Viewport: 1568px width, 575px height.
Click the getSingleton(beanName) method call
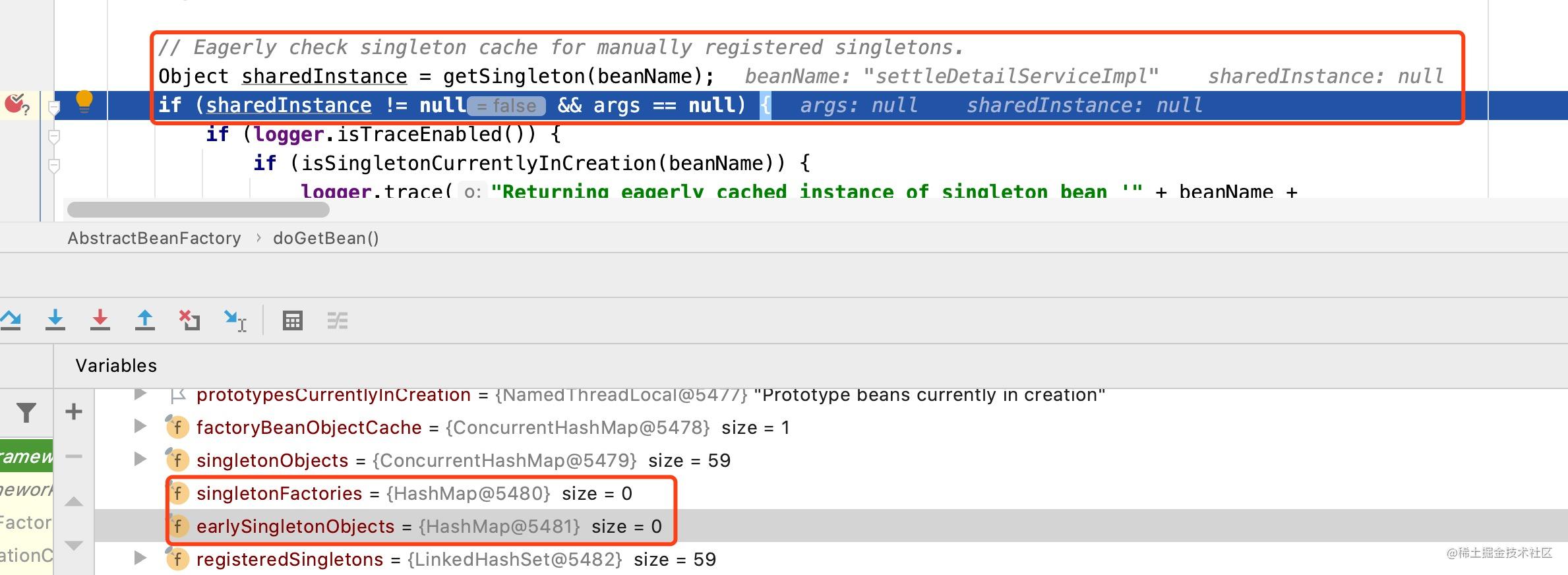[572, 76]
